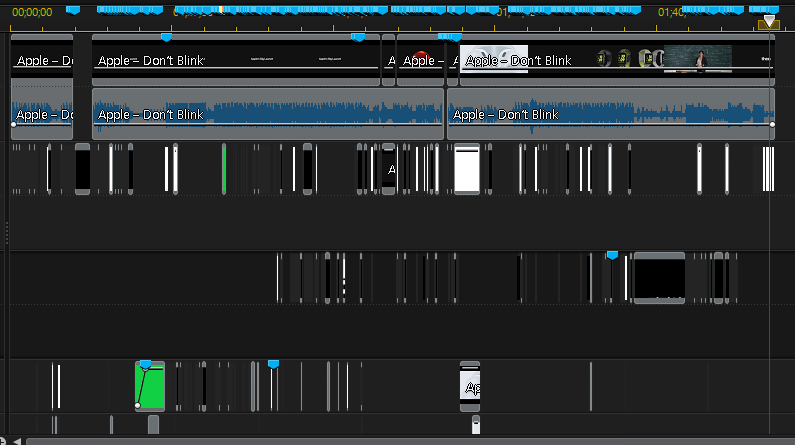Select the white clip labeled Ap on fifth track
The image size is (795, 445).
(x=470, y=386)
